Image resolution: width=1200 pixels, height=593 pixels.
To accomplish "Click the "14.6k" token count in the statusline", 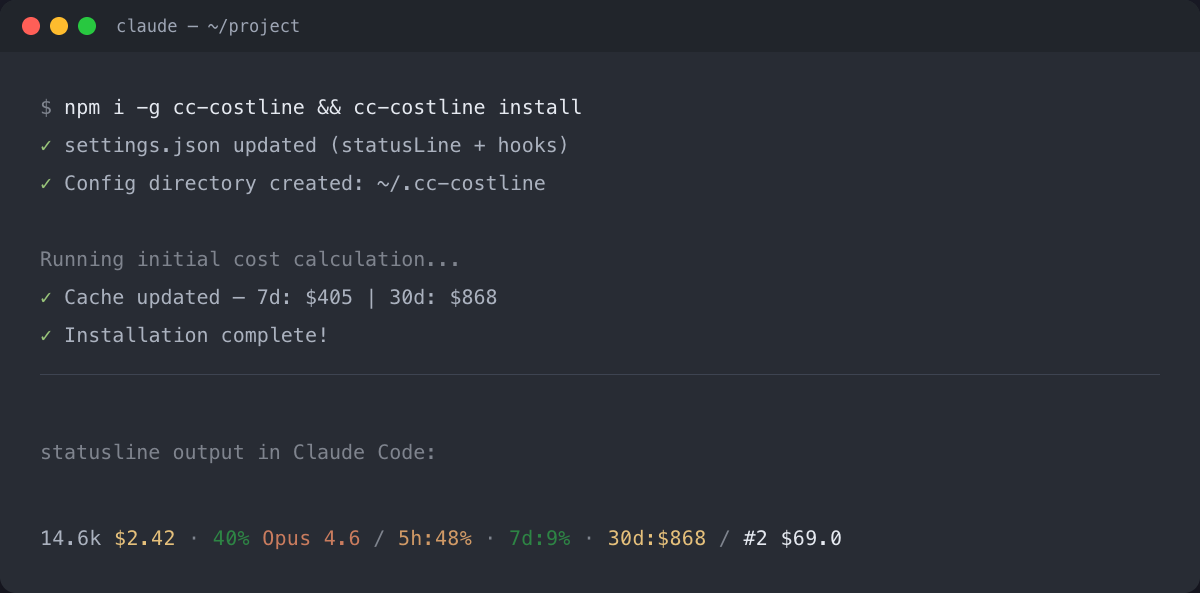I will tap(70, 538).
